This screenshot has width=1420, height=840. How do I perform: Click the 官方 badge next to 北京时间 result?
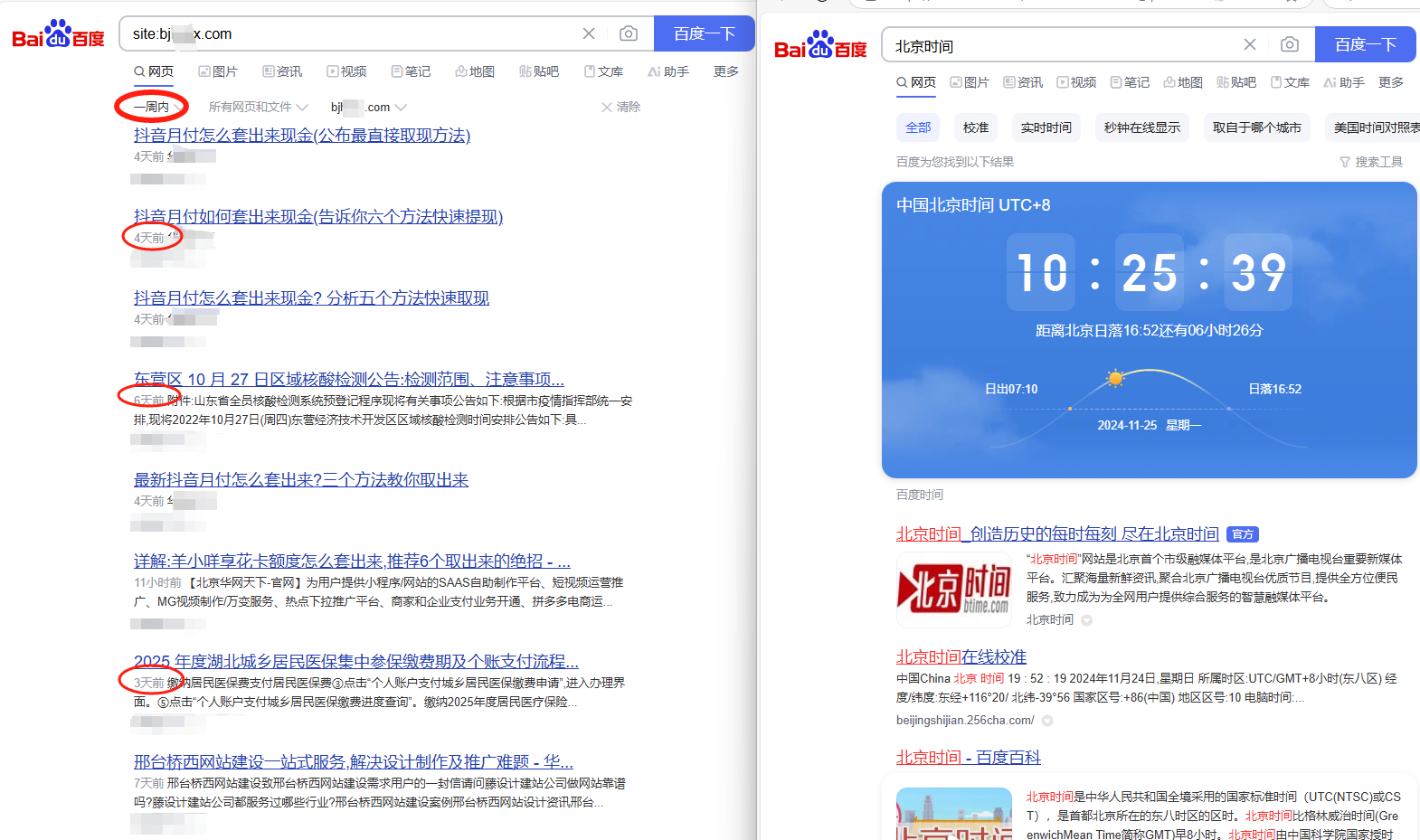point(1244,534)
